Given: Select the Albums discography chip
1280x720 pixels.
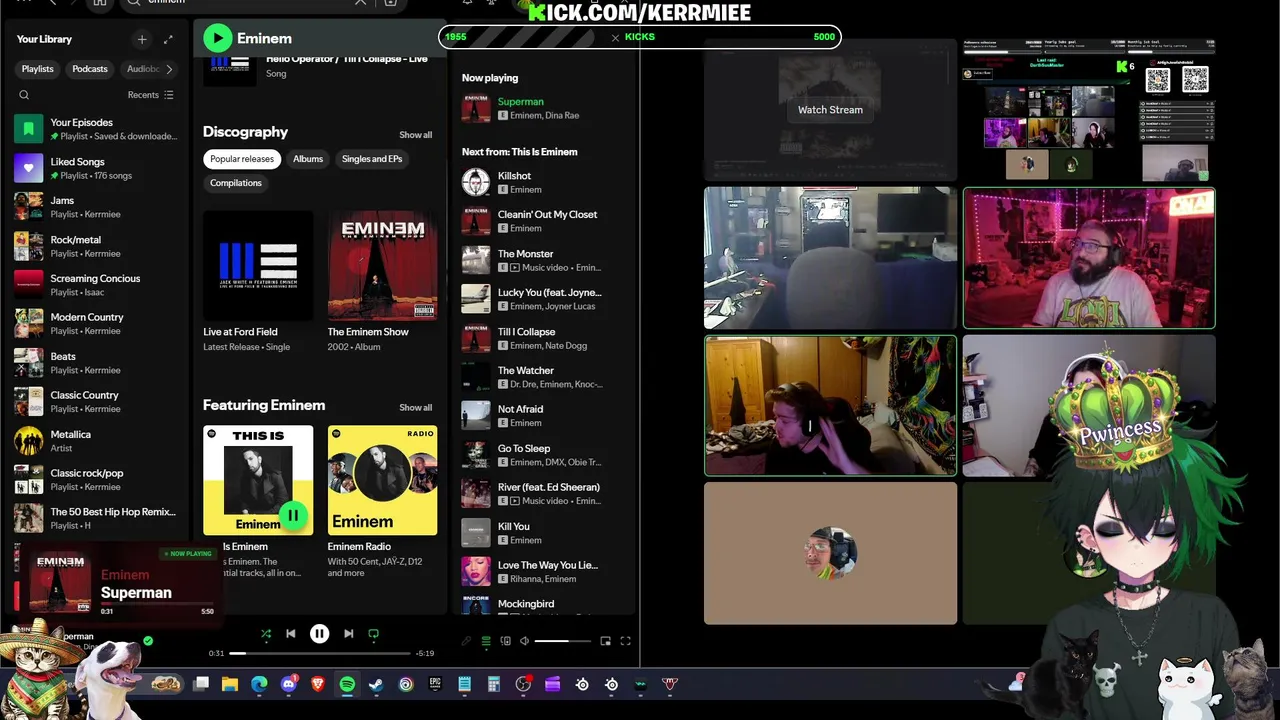Looking at the screenshot, I should point(308,159).
